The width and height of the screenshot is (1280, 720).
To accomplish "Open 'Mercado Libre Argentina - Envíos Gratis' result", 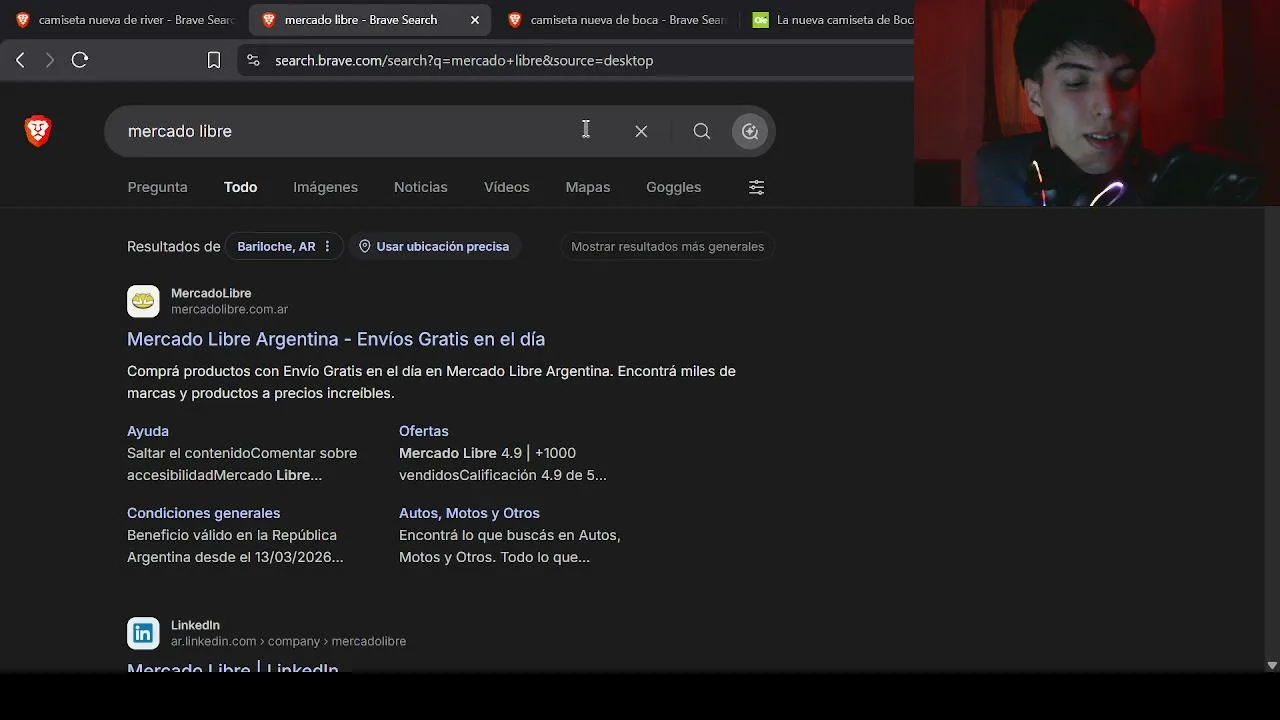I will click(336, 339).
